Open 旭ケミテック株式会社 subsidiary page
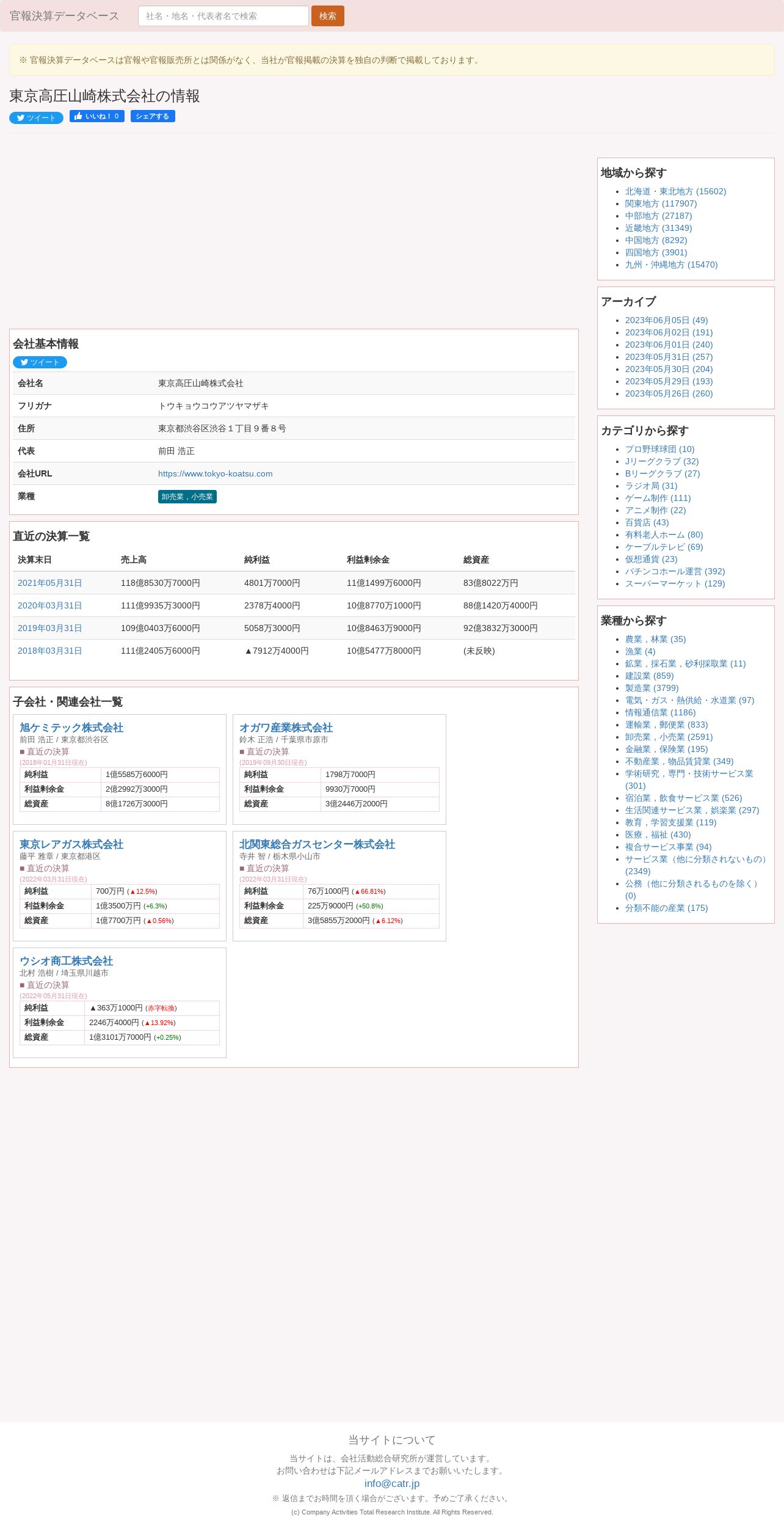This screenshot has width=784, height=1523. [71, 728]
